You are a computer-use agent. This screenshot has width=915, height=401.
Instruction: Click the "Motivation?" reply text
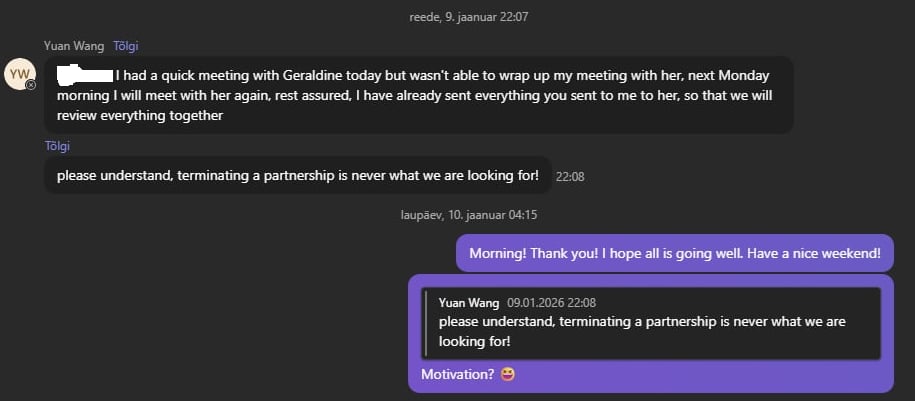point(457,375)
